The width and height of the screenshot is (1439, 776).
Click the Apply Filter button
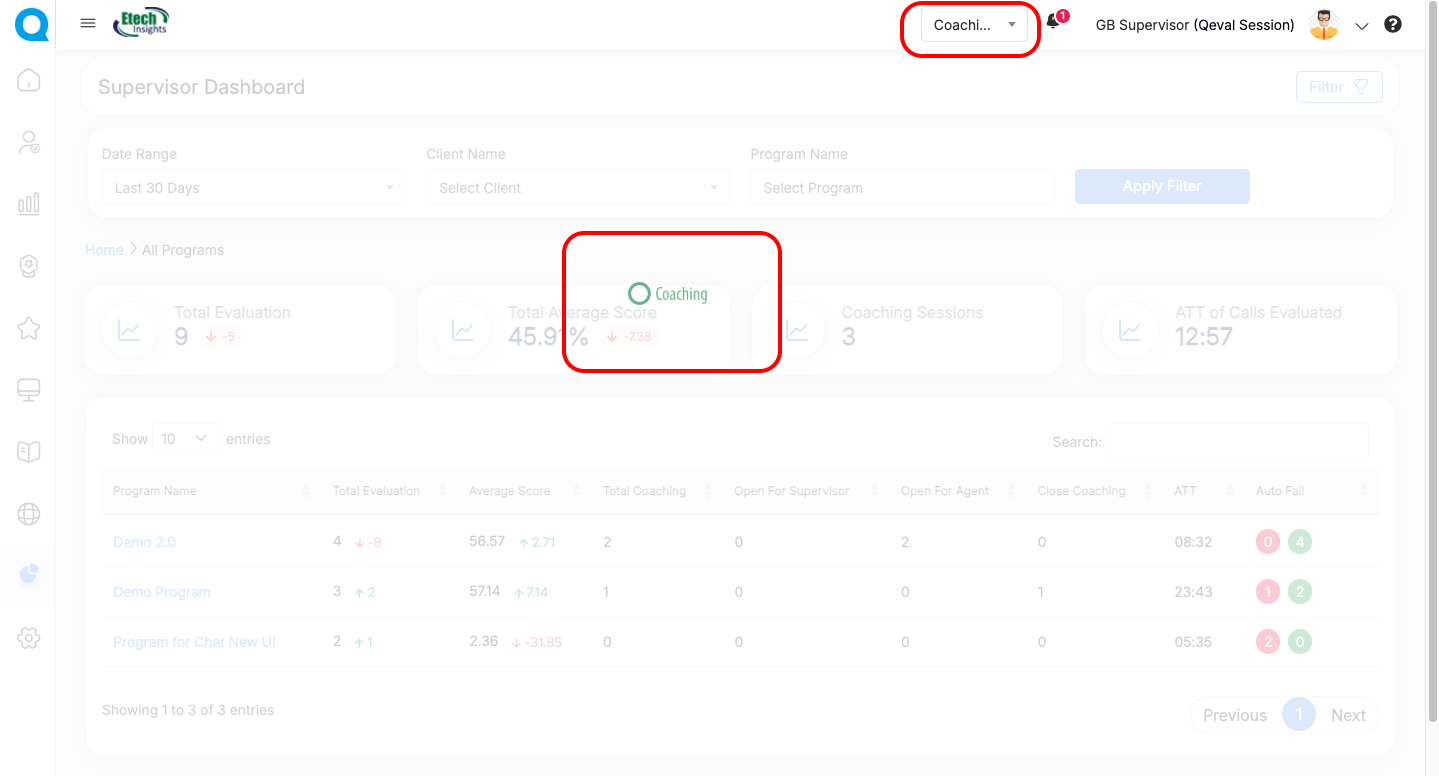[x=1161, y=186]
